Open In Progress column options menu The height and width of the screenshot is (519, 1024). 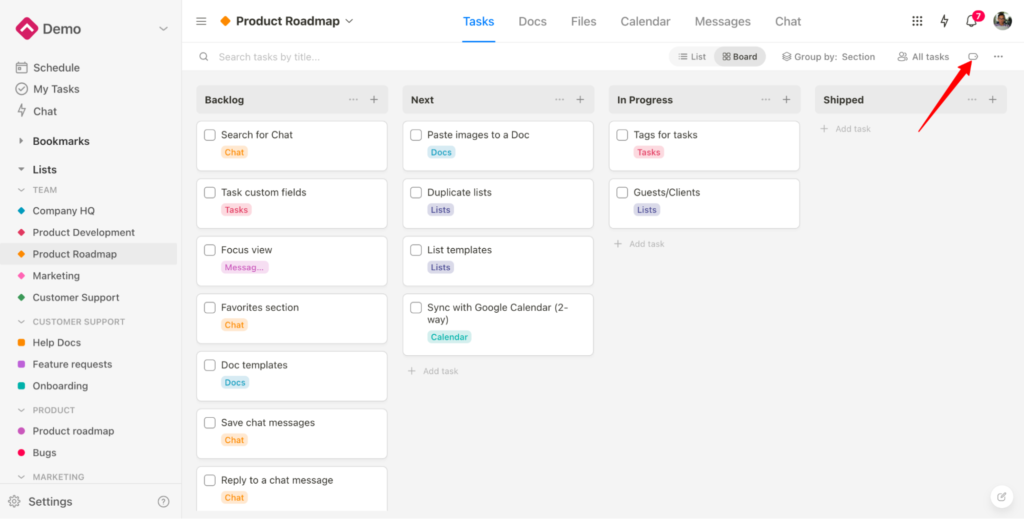tap(766, 100)
